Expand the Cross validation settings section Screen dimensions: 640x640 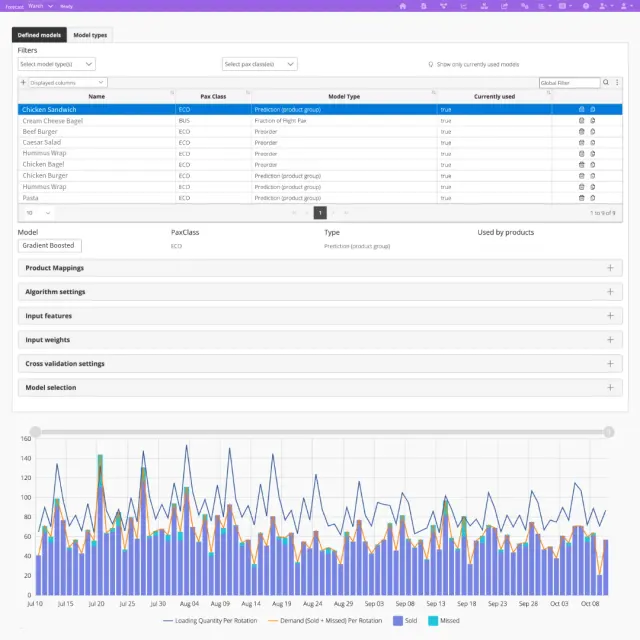pyautogui.click(x=320, y=363)
